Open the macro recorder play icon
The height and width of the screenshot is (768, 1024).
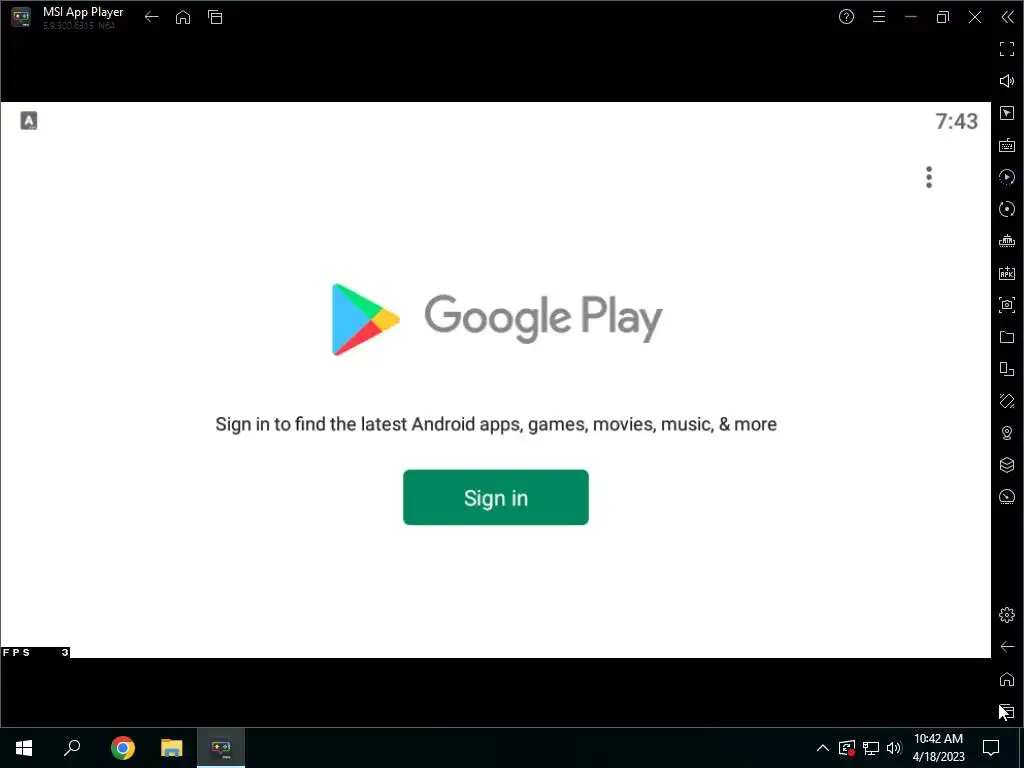click(1006, 177)
